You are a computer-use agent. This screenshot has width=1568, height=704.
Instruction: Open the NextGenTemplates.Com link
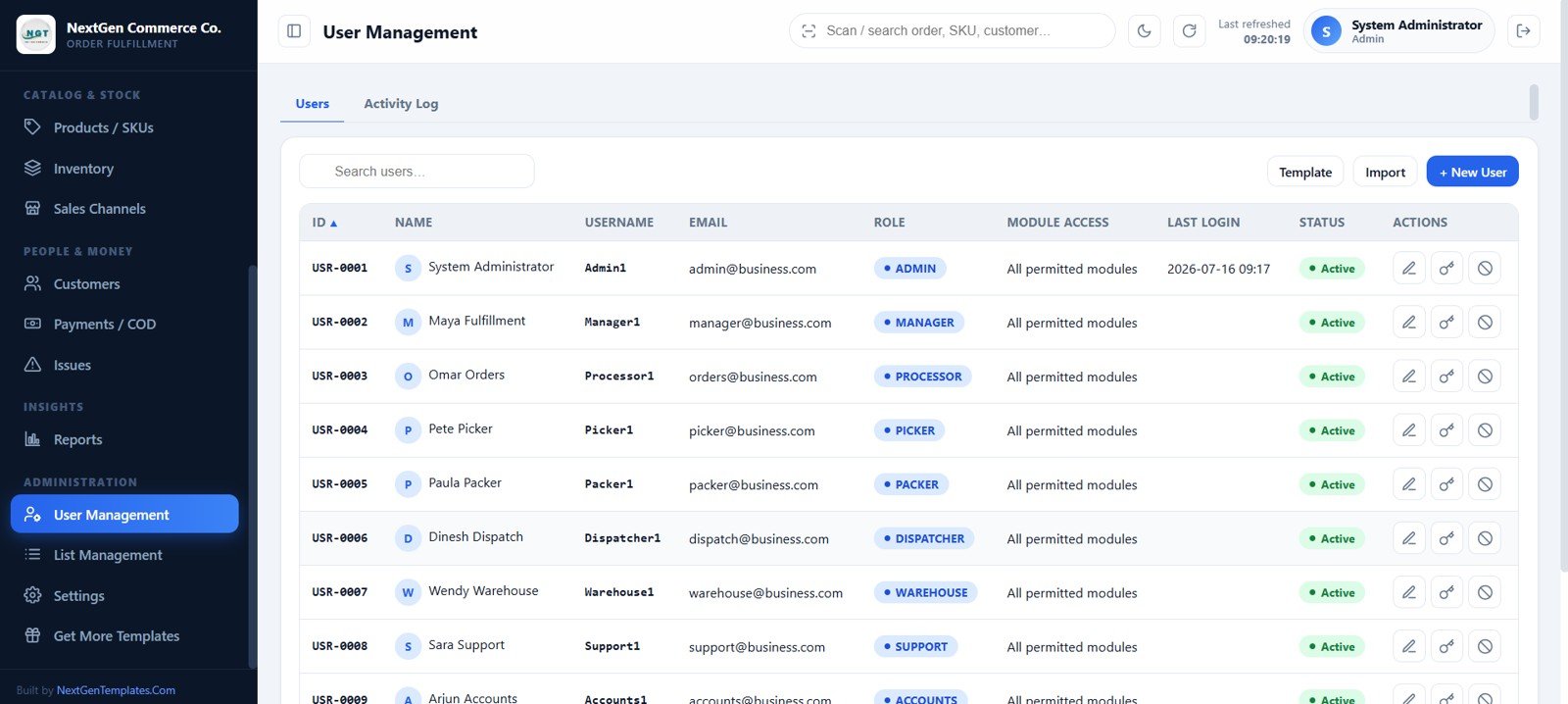[x=116, y=690]
